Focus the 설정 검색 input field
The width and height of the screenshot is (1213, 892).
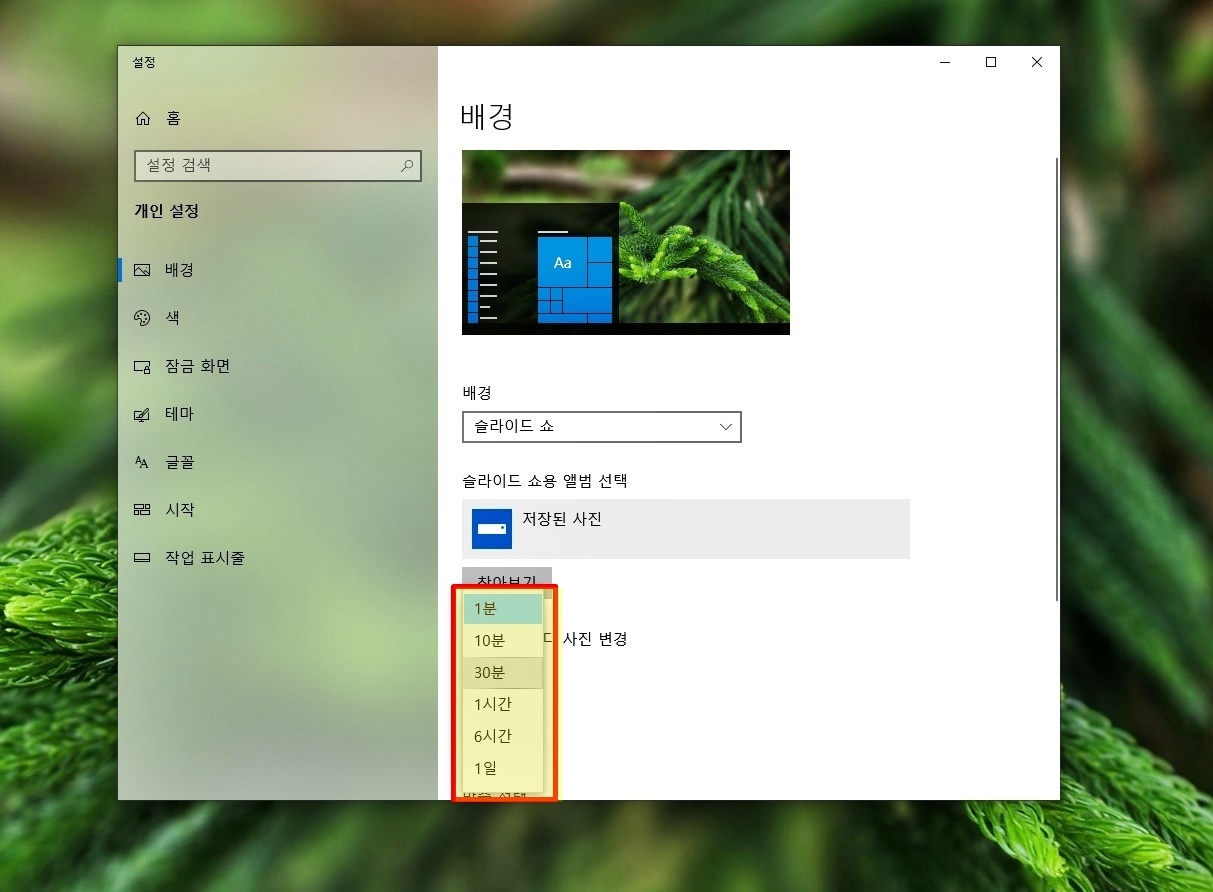[x=278, y=166]
